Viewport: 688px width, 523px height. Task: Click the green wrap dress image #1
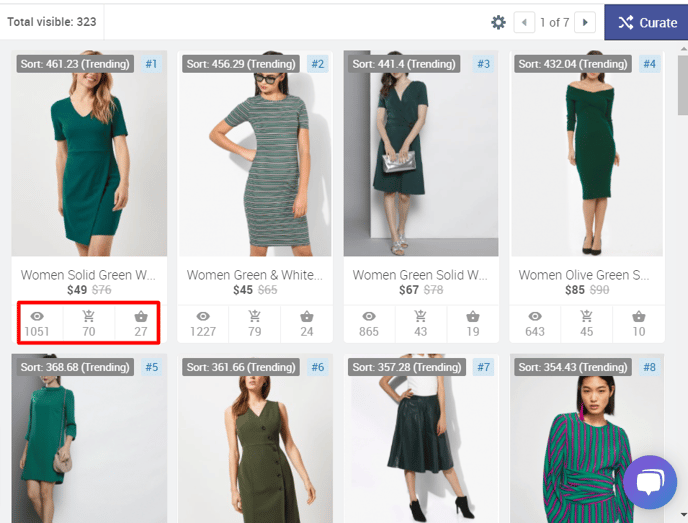pos(89,154)
